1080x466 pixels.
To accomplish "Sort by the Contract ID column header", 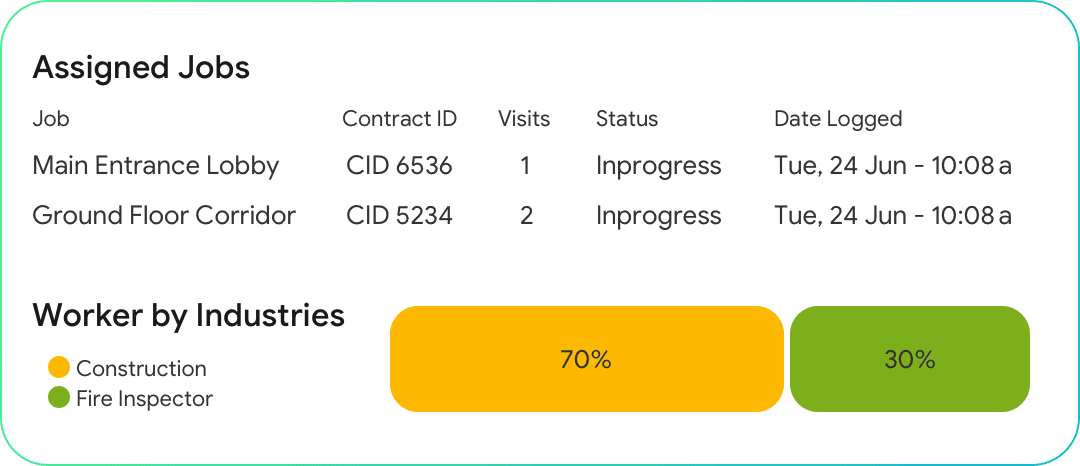I will click(x=399, y=119).
